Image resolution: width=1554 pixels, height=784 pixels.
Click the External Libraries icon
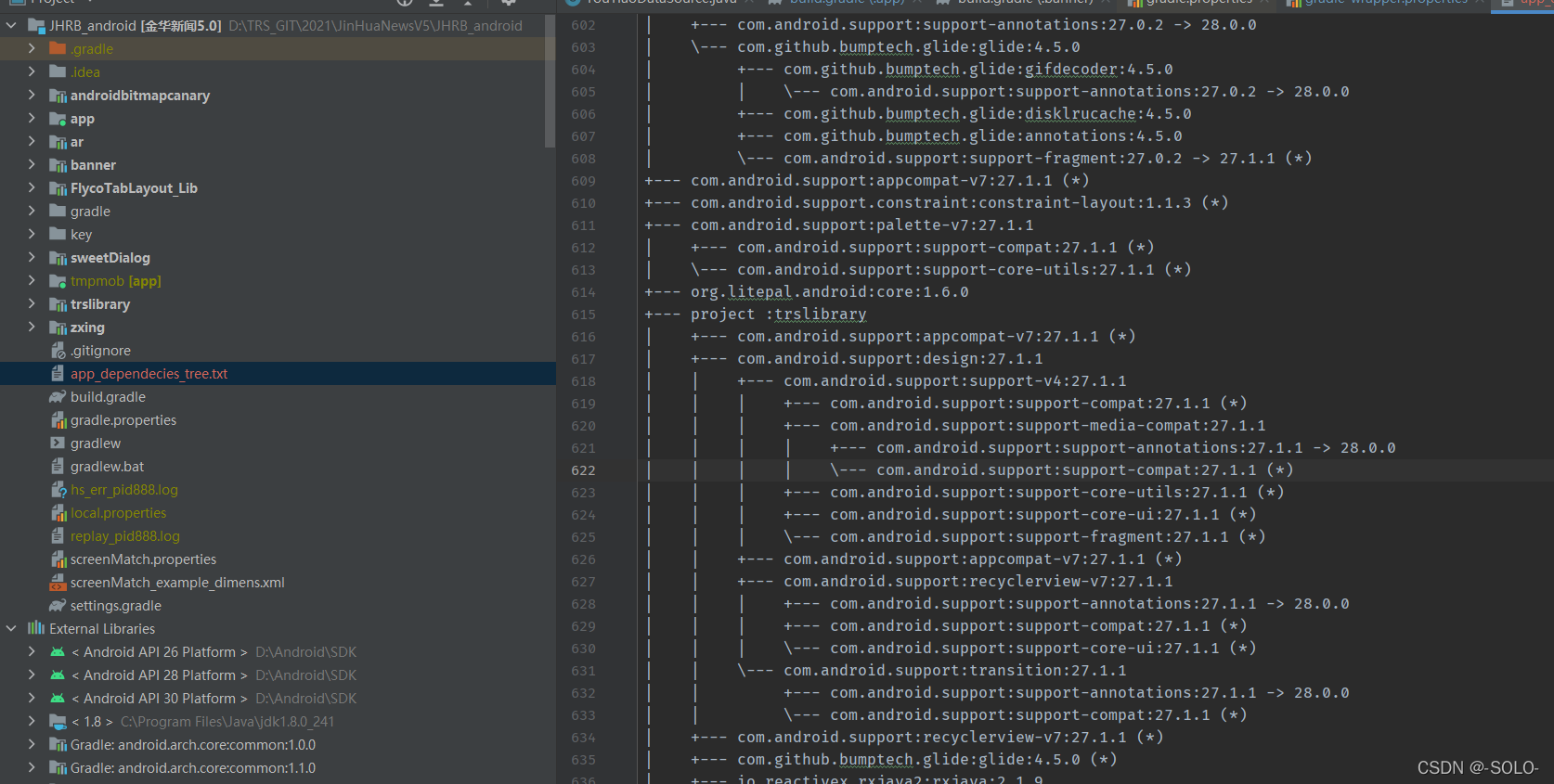(36, 628)
